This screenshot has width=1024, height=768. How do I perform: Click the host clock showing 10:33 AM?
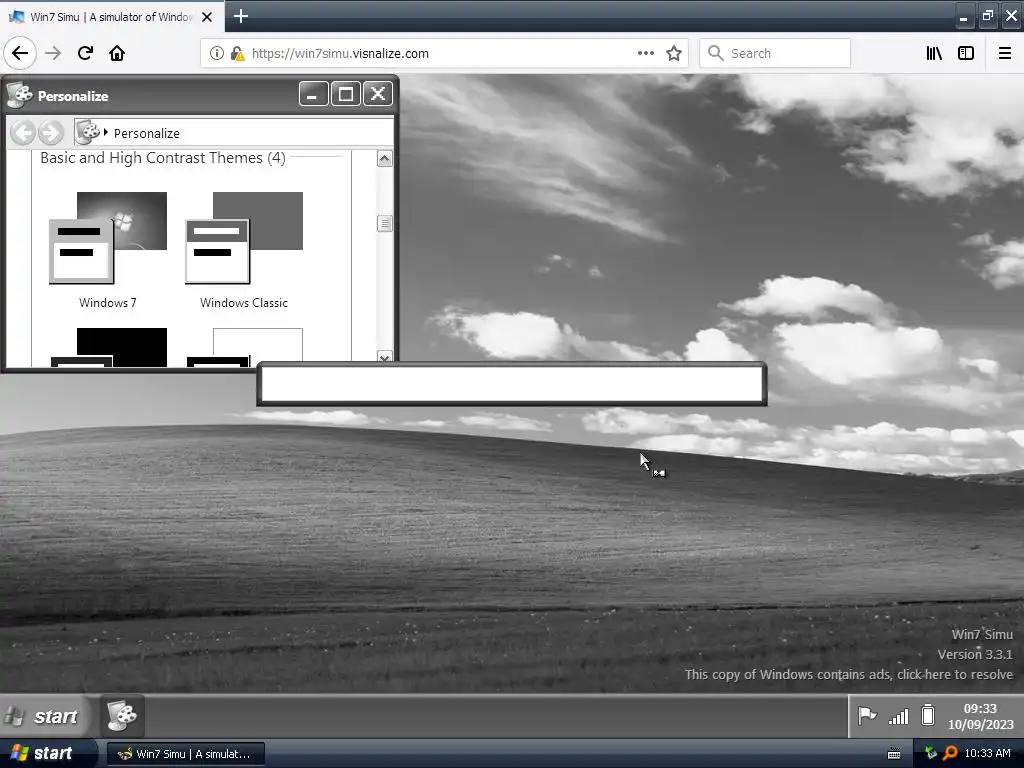pos(987,754)
